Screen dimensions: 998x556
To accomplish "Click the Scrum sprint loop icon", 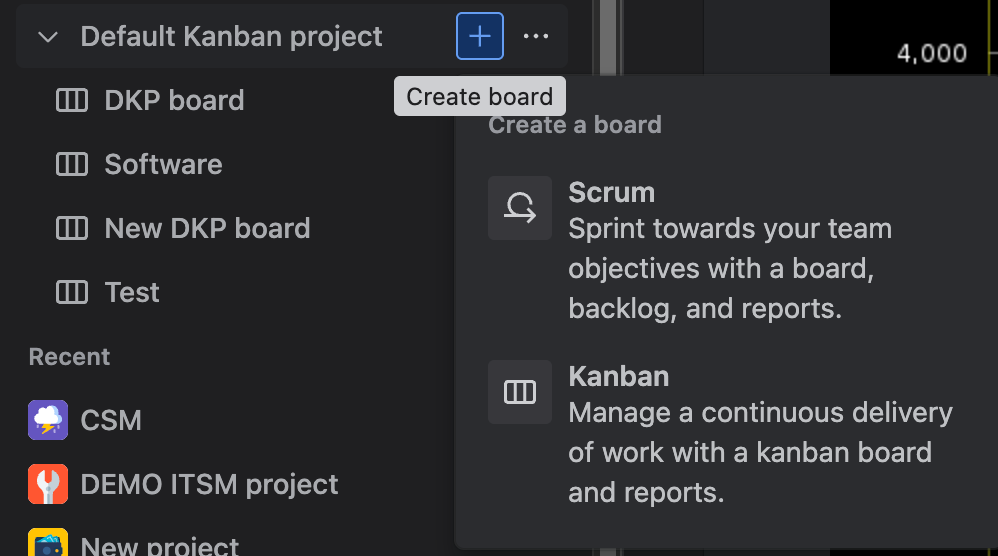I will pyautogui.click(x=520, y=208).
